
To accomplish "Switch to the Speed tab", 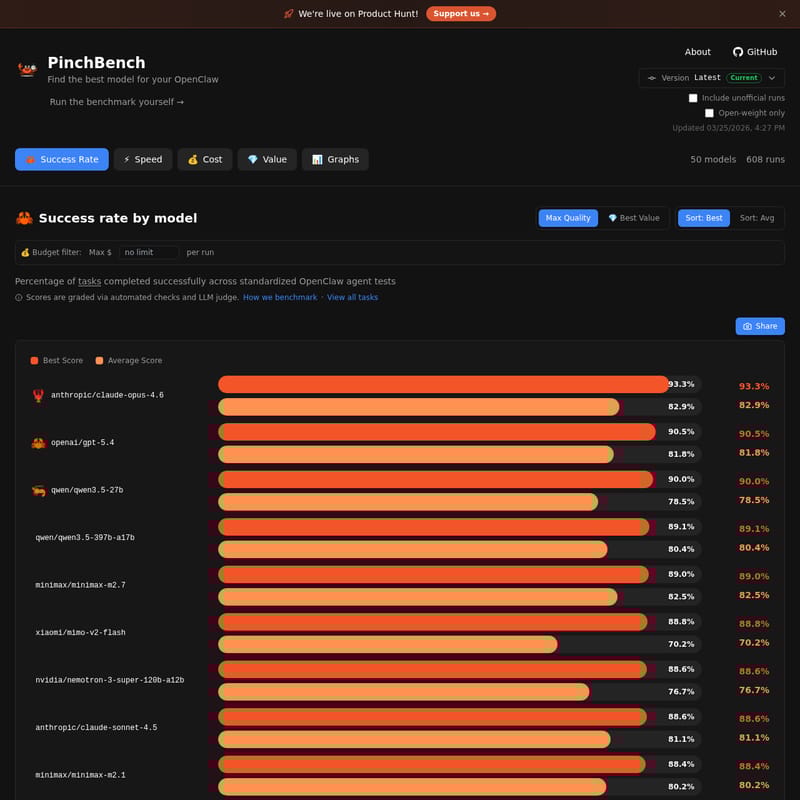I will 142,159.
